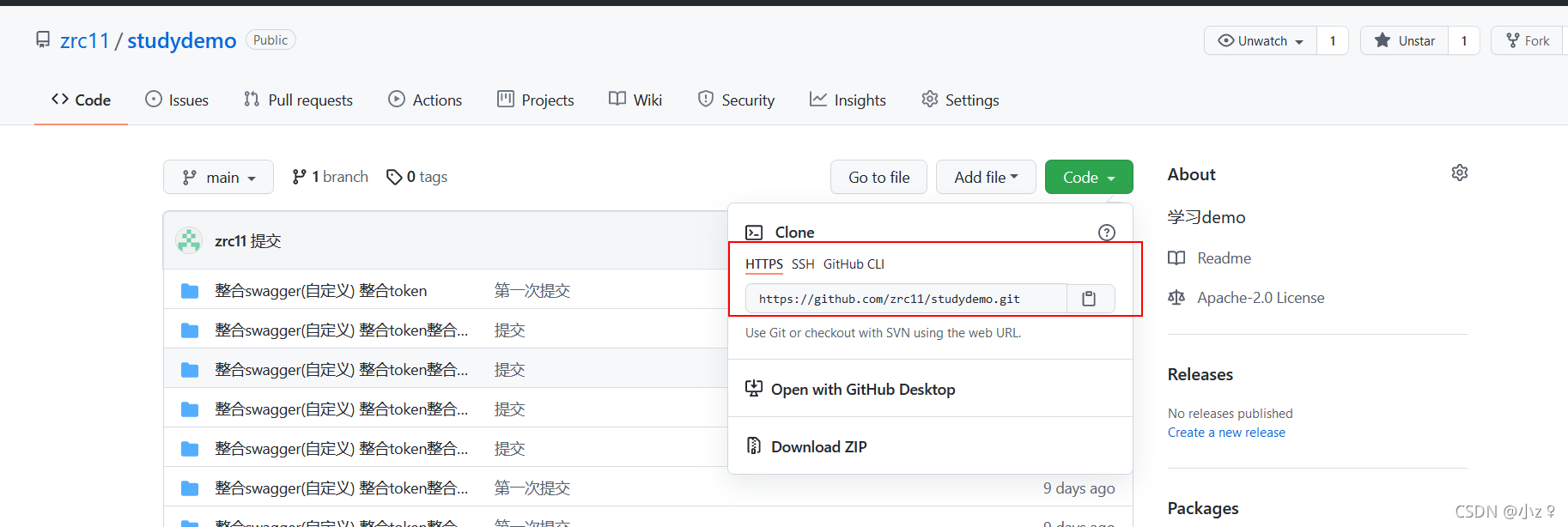Fork the repository
This screenshot has height=527, width=1568.
tap(1528, 40)
